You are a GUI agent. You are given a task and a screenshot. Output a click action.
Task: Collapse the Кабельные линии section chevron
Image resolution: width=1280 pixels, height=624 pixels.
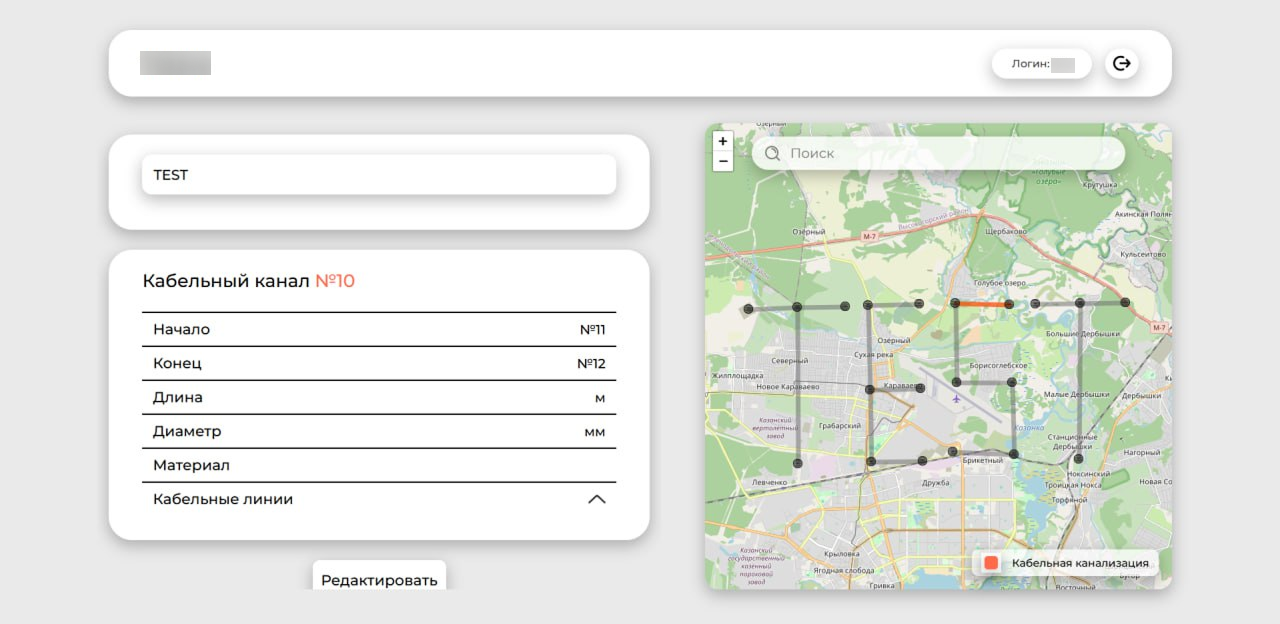(x=597, y=499)
